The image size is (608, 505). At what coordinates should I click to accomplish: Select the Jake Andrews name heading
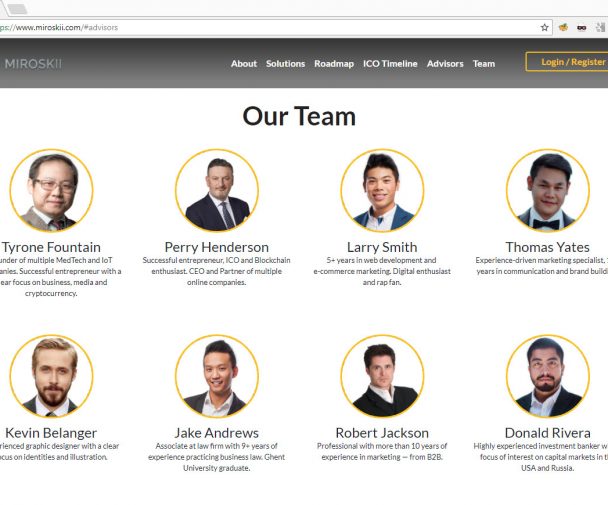pos(216,433)
